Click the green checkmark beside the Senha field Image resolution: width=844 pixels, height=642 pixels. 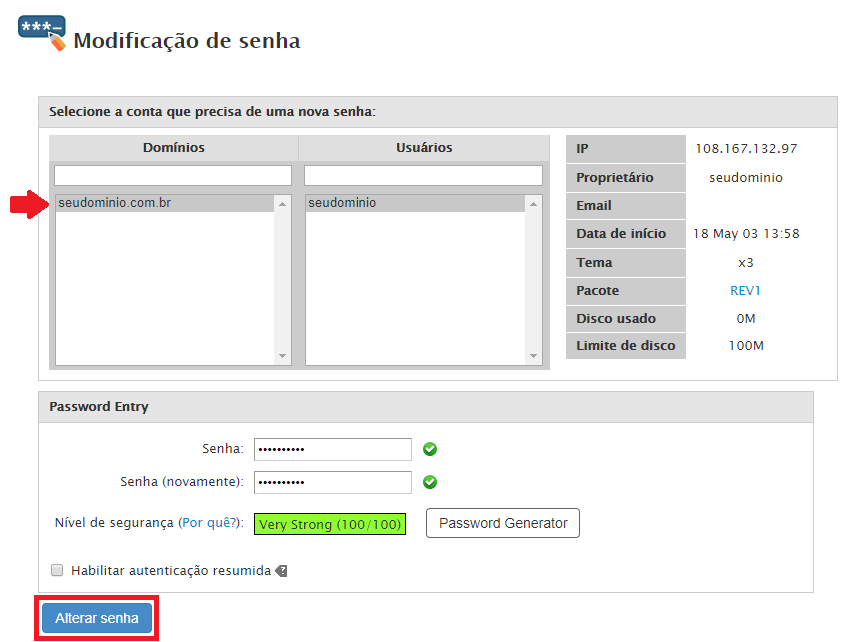(x=430, y=449)
